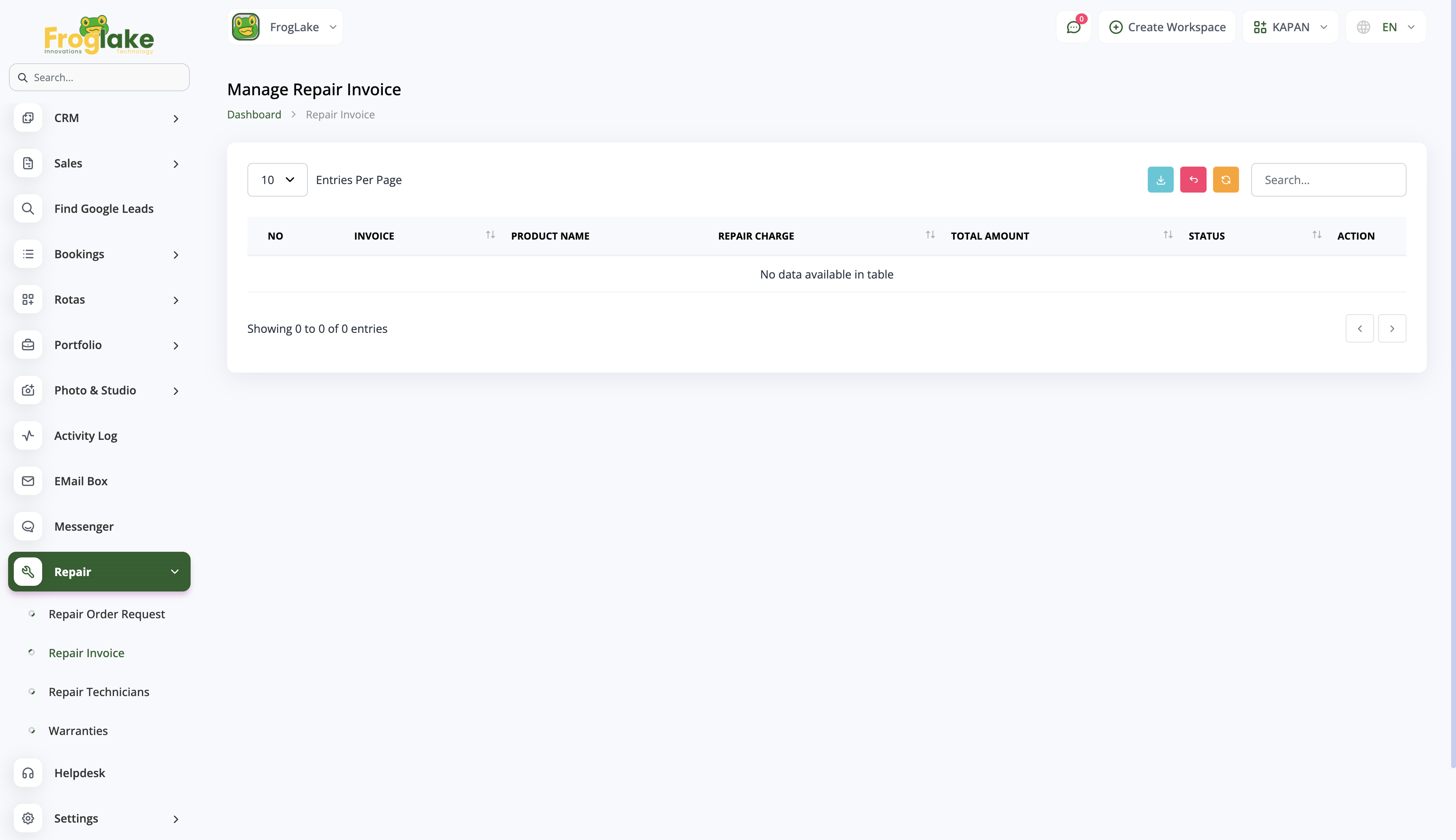This screenshot has height=840, width=1456.
Task: Toggle sort on the Total Amount column
Action: click(1168, 235)
